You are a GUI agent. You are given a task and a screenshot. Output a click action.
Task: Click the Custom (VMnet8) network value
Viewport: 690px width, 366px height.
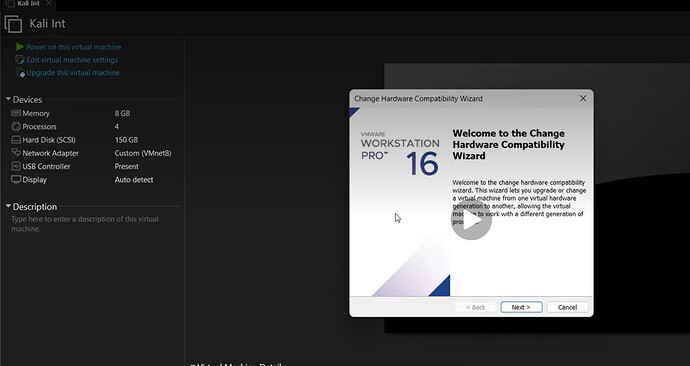pyautogui.click(x=143, y=153)
